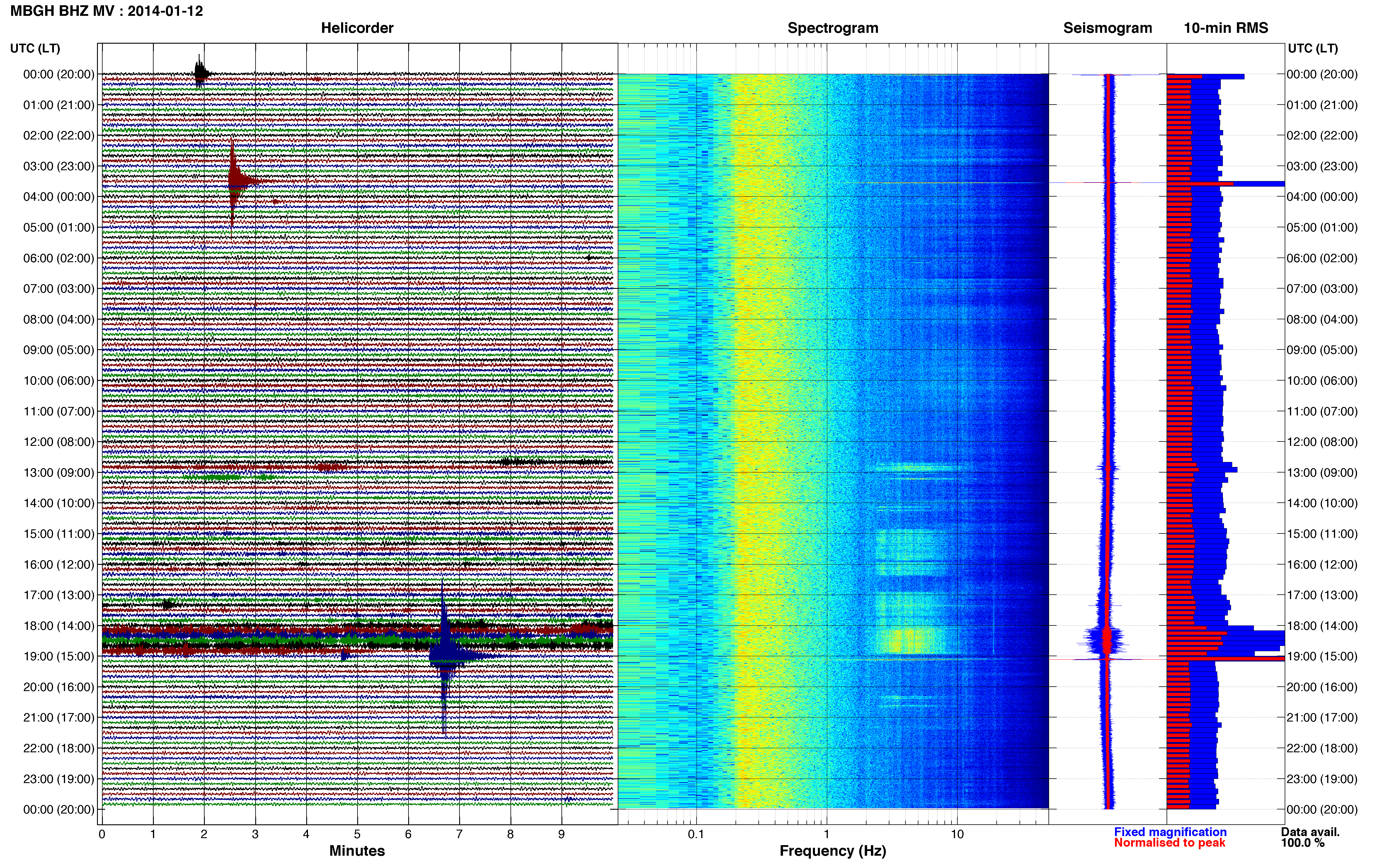Click Helicorder time label 09:00 (05:00)

59,350
